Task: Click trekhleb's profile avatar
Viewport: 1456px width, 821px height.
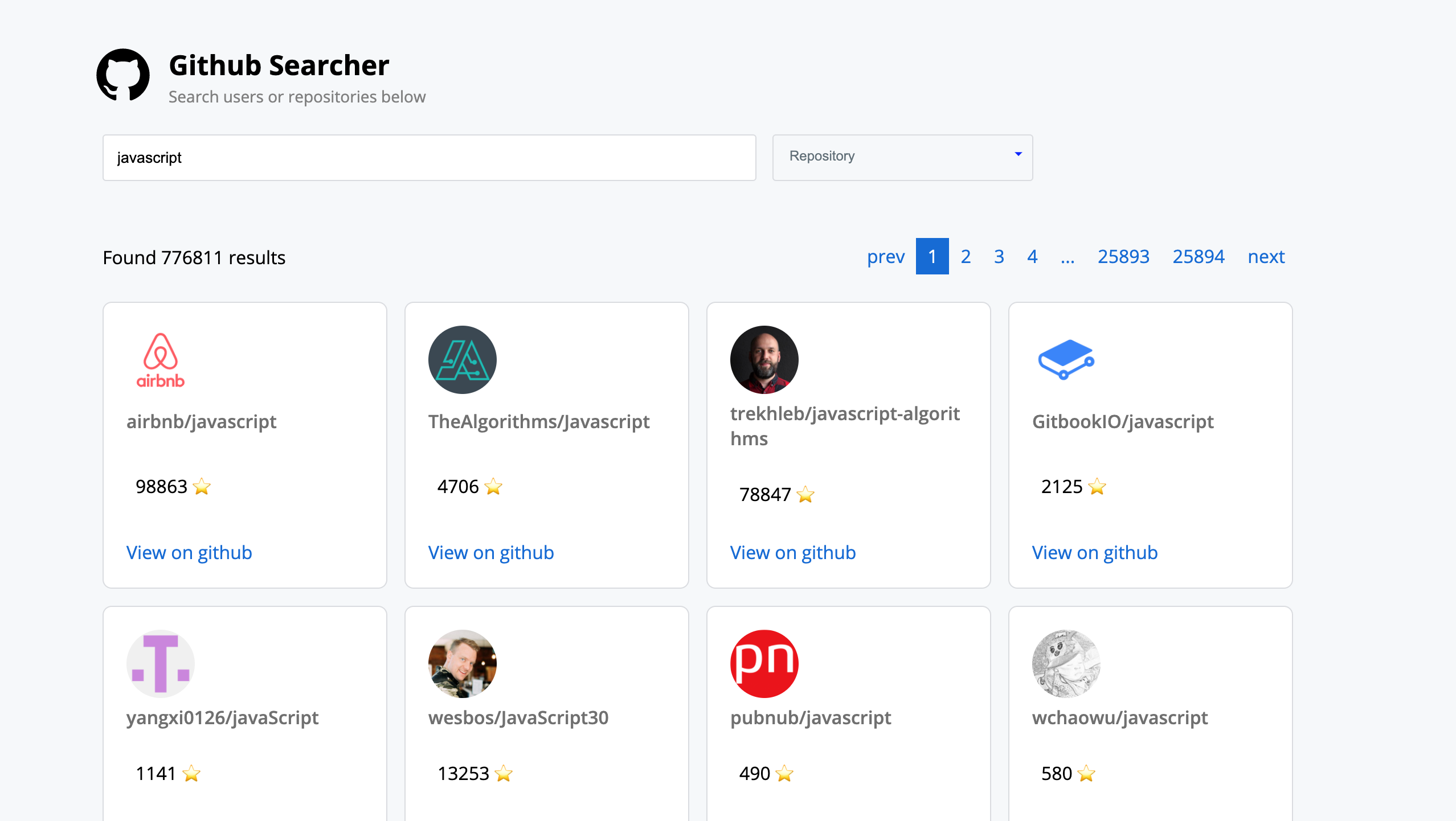Action: (764, 359)
